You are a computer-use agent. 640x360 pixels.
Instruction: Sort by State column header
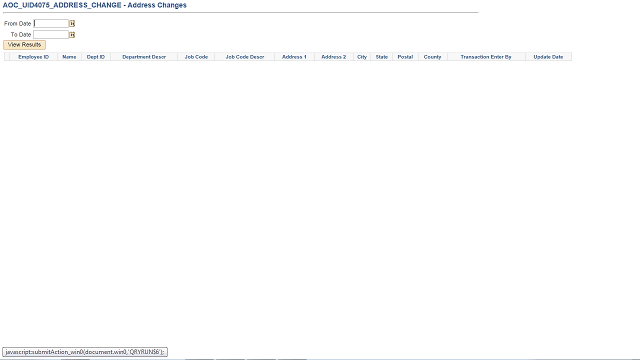[x=382, y=57]
